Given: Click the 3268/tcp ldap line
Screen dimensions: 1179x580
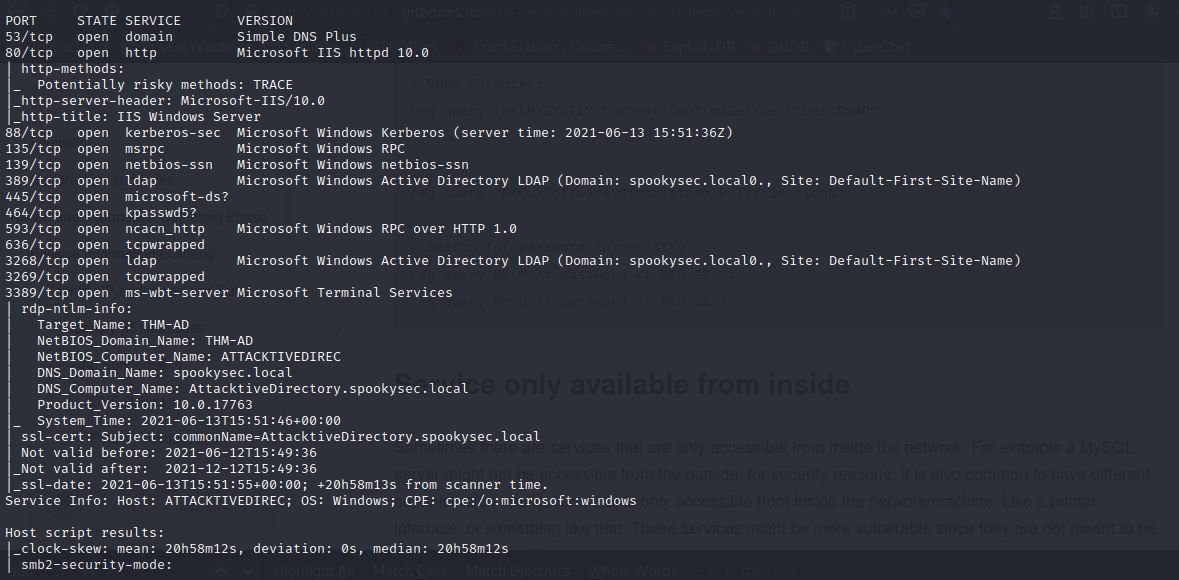Looking at the screenshot, I should click(513, 260).
